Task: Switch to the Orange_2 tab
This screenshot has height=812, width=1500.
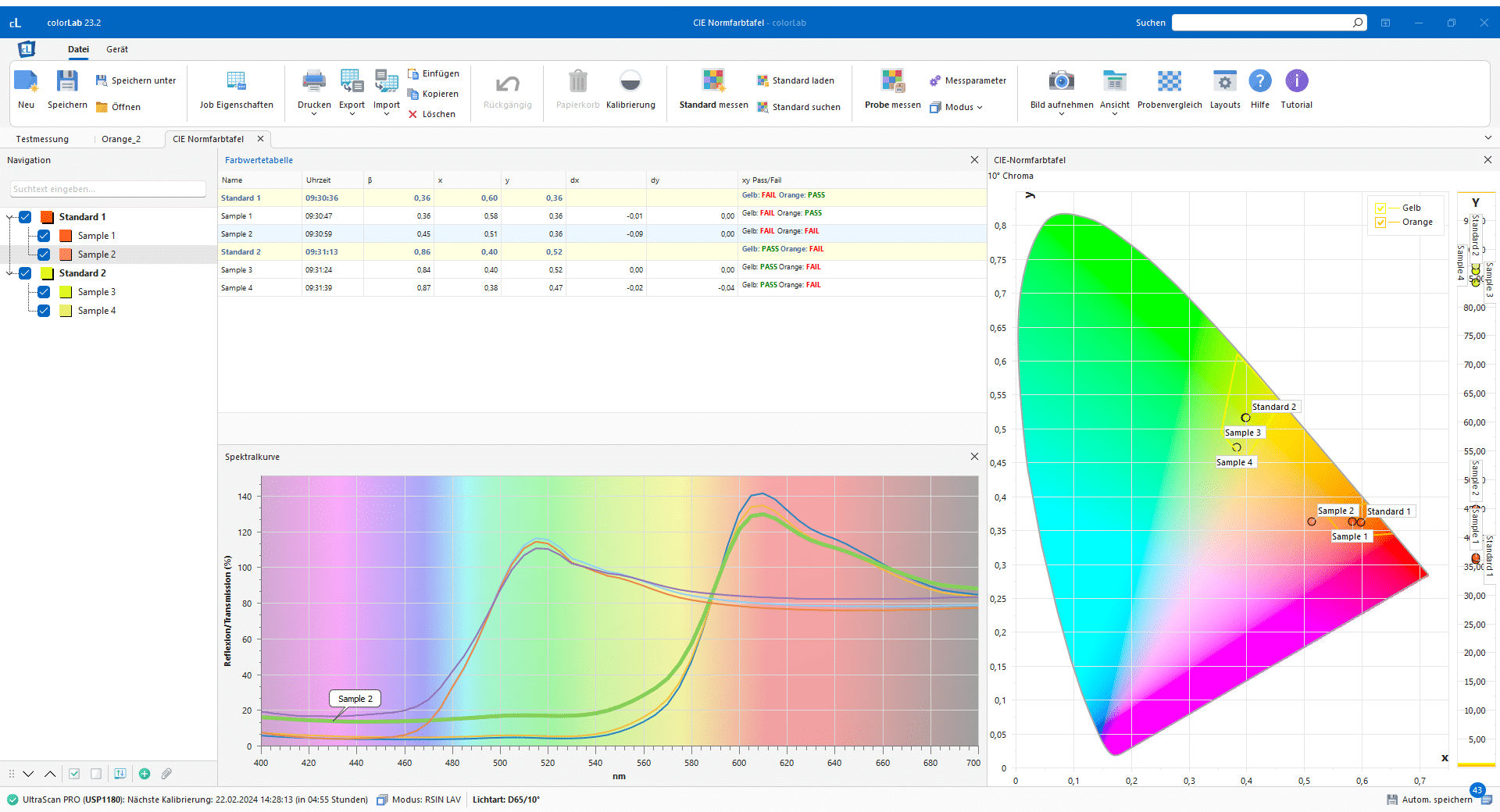Action: click(121, 139)
